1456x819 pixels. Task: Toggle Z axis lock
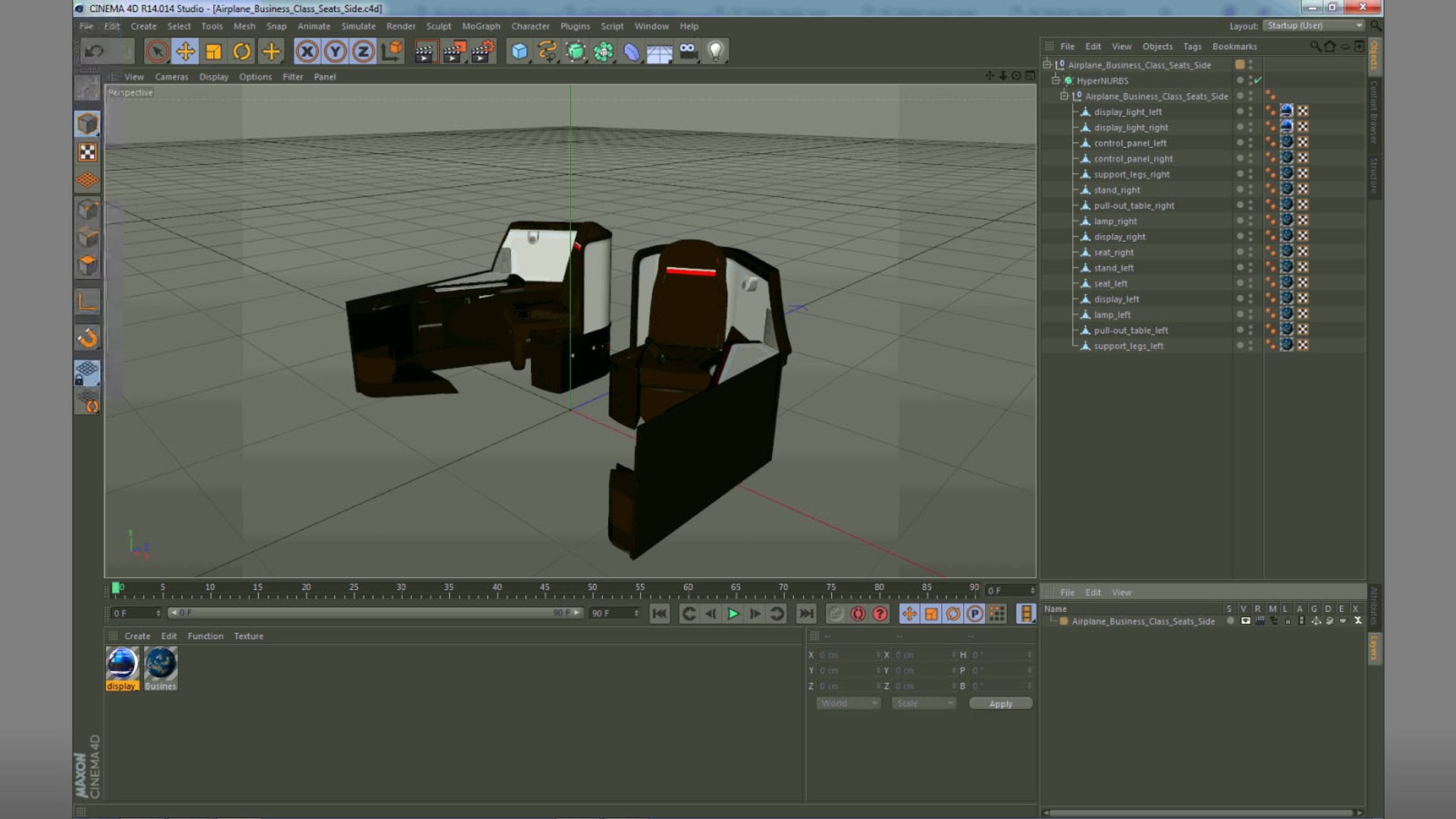coord(363,52)
